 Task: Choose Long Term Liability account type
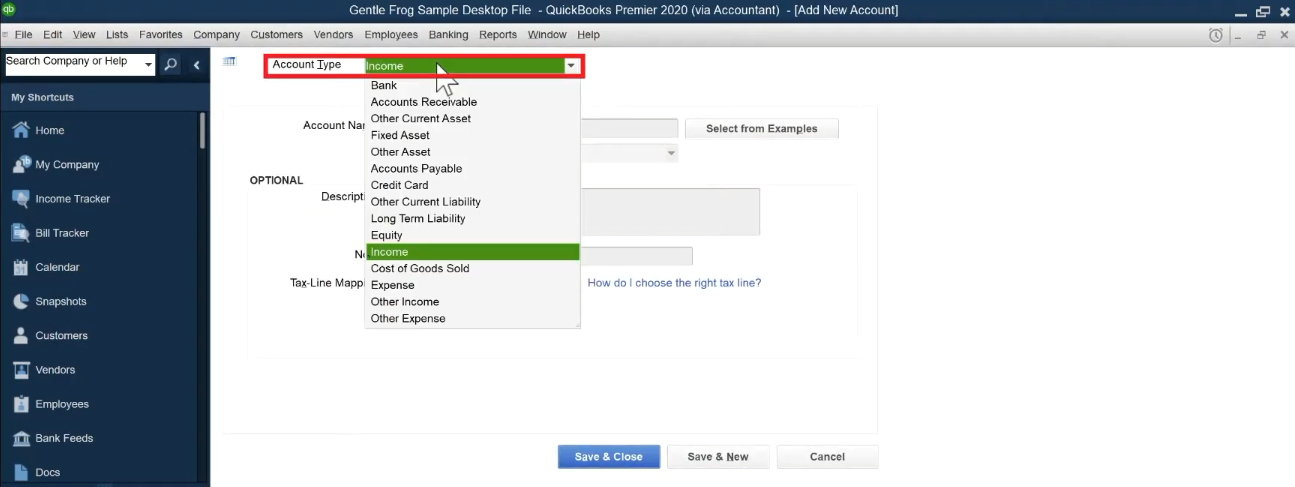pyautogui.click(x=473, y=218)
